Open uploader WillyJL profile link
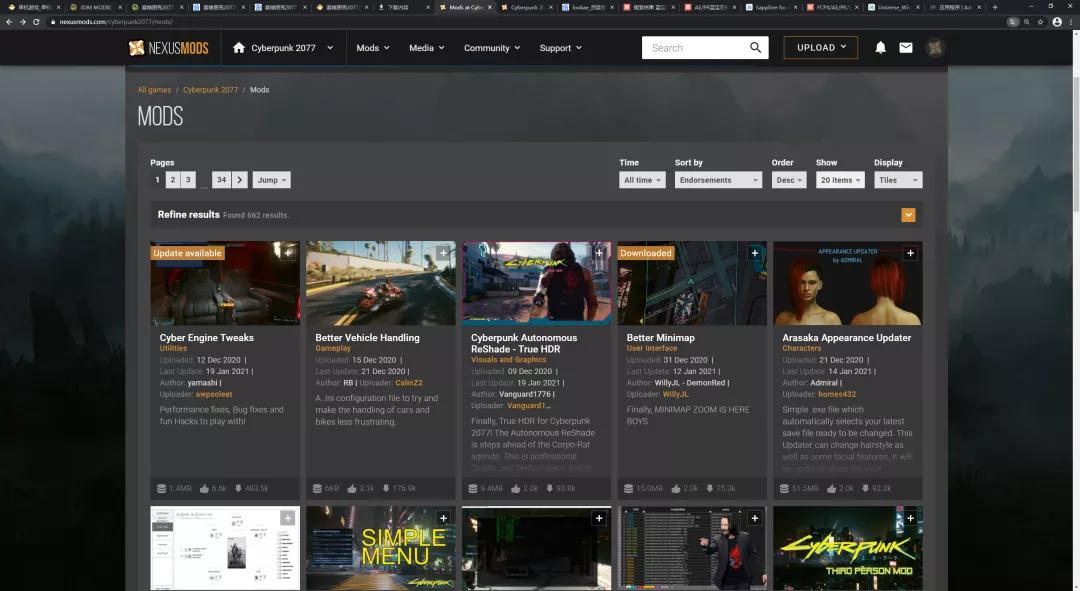This screenshot has height=591, width=1080. (675, 394)
